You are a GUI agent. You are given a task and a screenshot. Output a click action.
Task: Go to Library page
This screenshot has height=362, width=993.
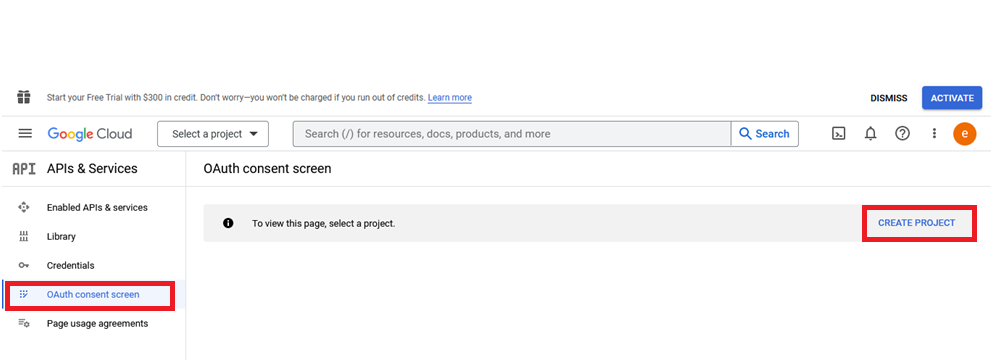[61, 237]
